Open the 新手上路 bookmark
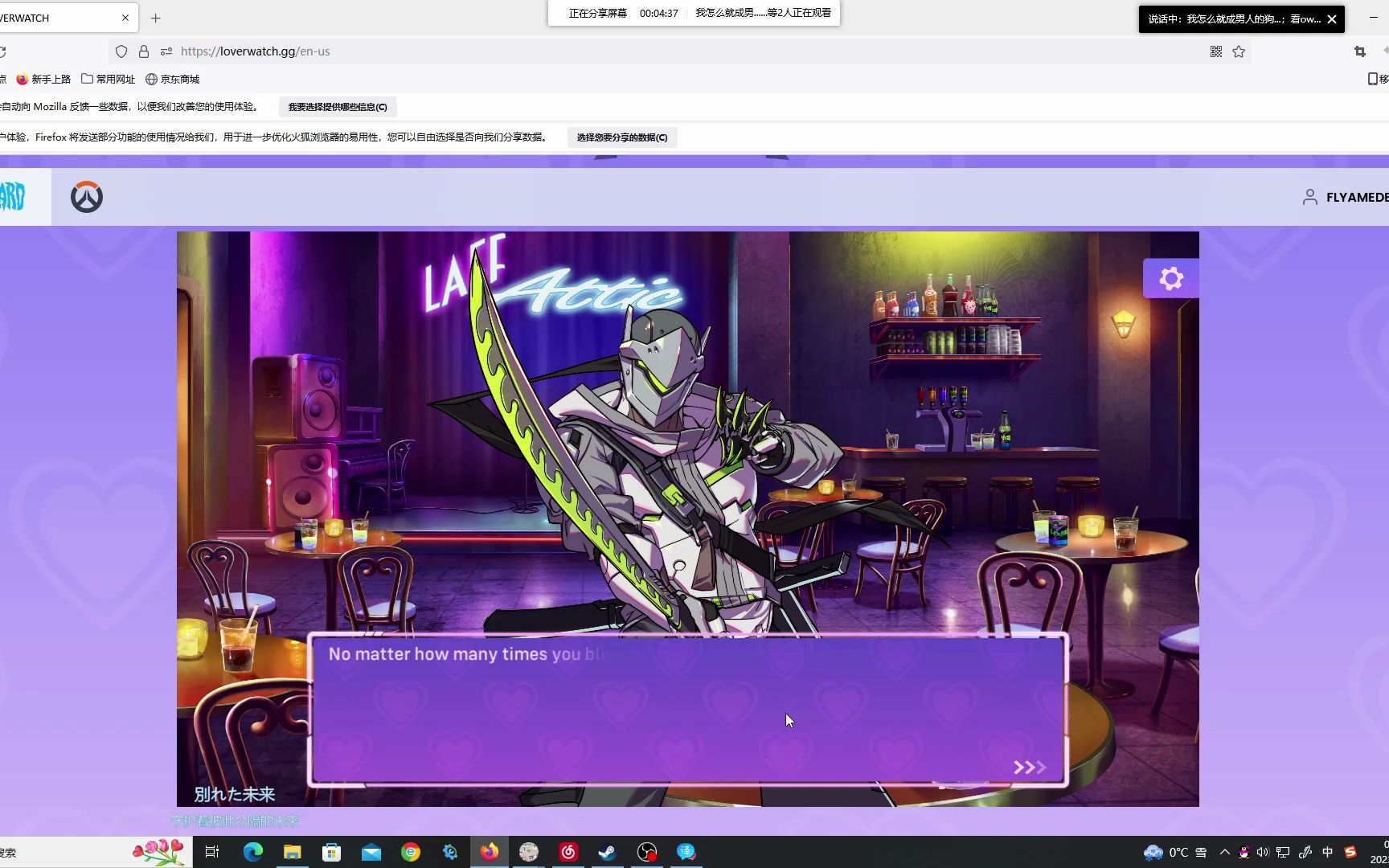The height and width of the screenshot is (868, 1389). click(43, 79)
